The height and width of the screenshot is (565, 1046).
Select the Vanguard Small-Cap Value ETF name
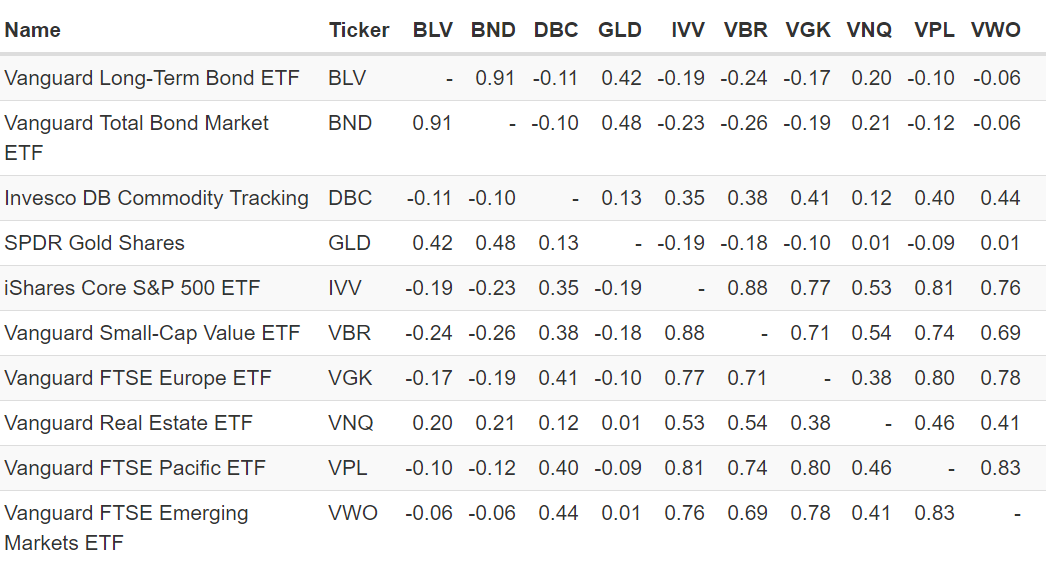(152, 333)
